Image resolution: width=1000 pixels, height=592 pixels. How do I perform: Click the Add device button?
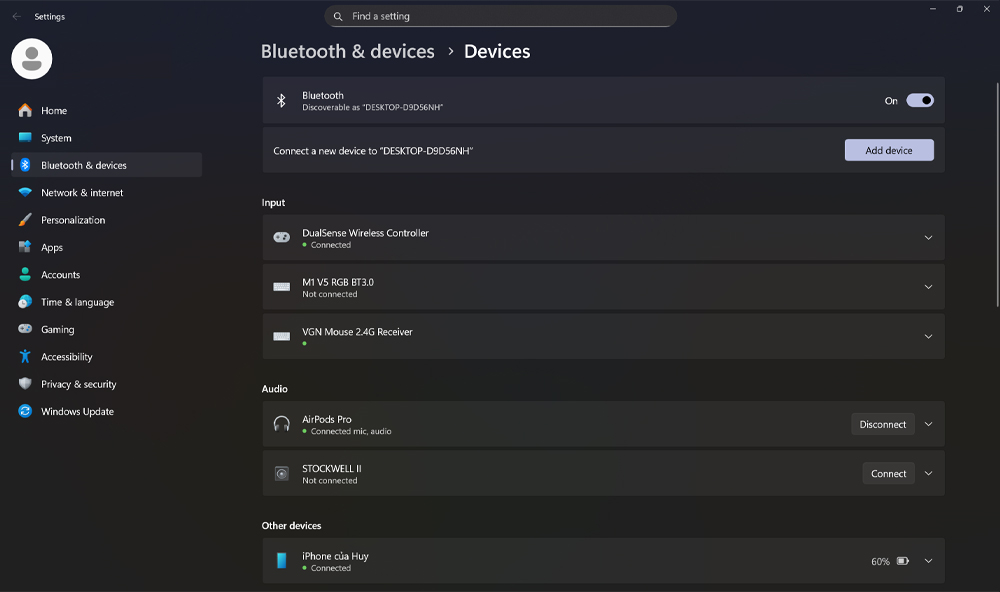click(x=888, y=149)
